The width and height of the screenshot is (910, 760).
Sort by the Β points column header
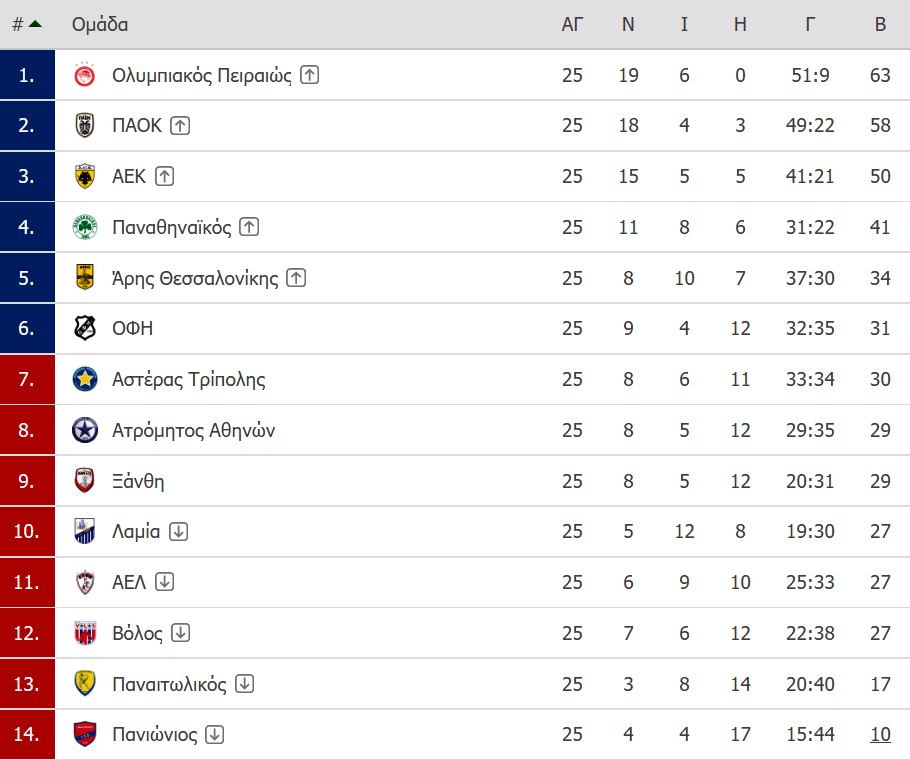coord(880,24)
